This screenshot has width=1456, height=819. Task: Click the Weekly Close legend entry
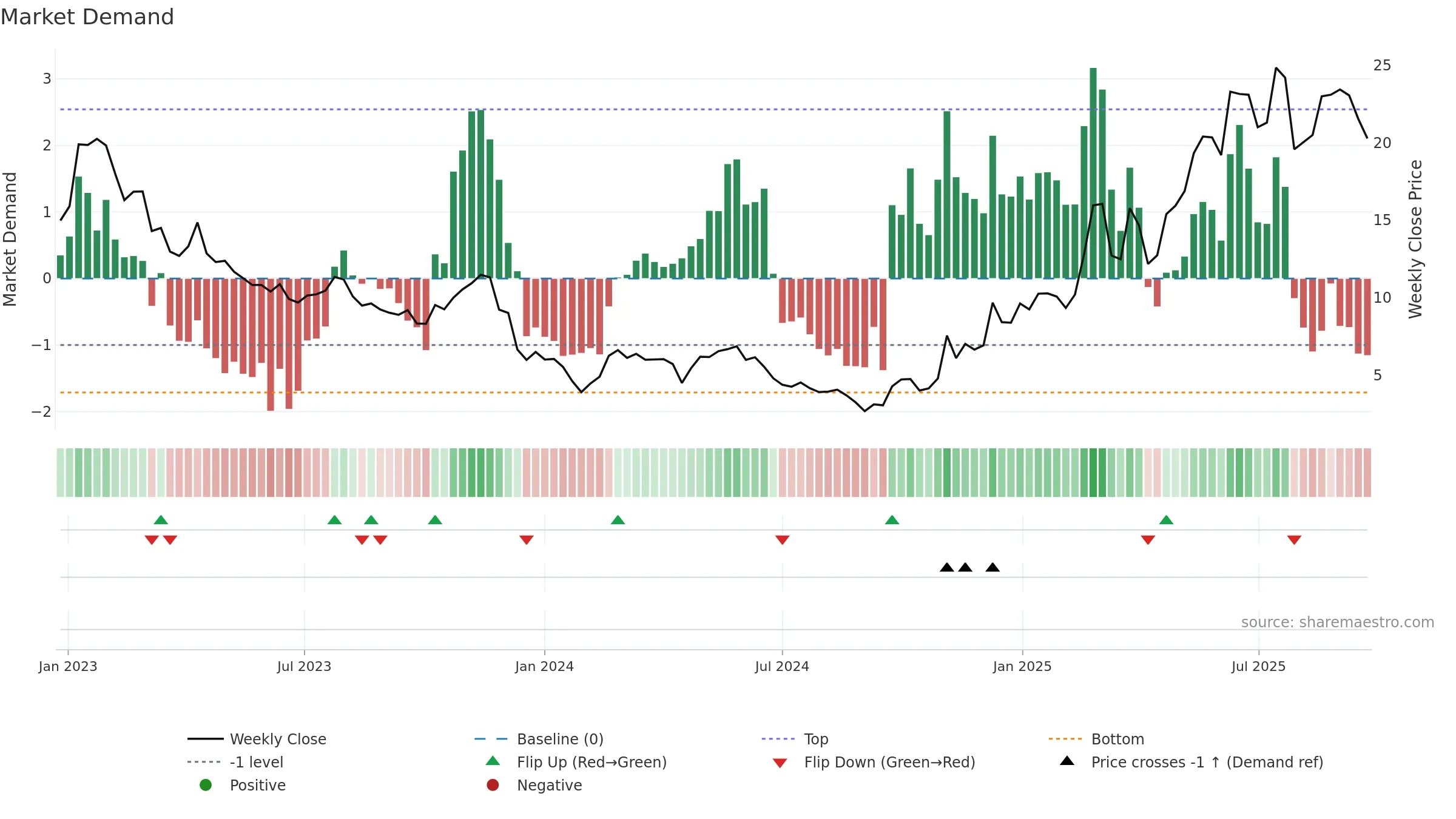click(257, 739)
